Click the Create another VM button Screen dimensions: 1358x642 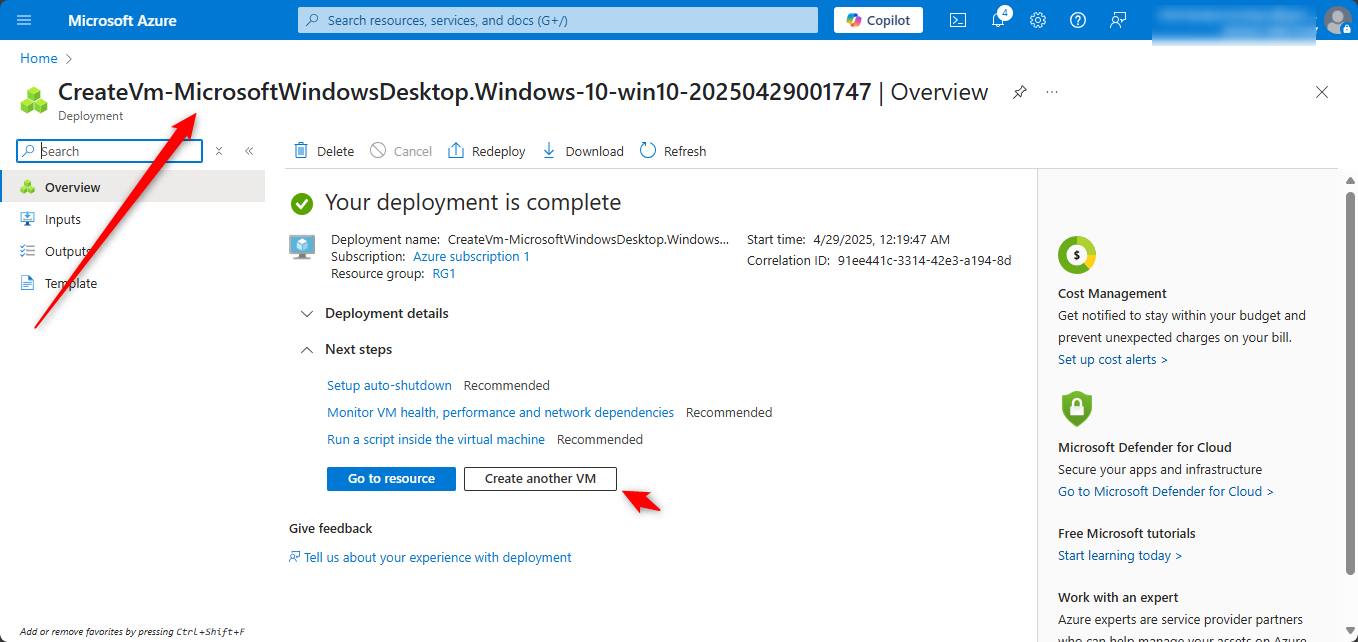click(x=540, y=479)
